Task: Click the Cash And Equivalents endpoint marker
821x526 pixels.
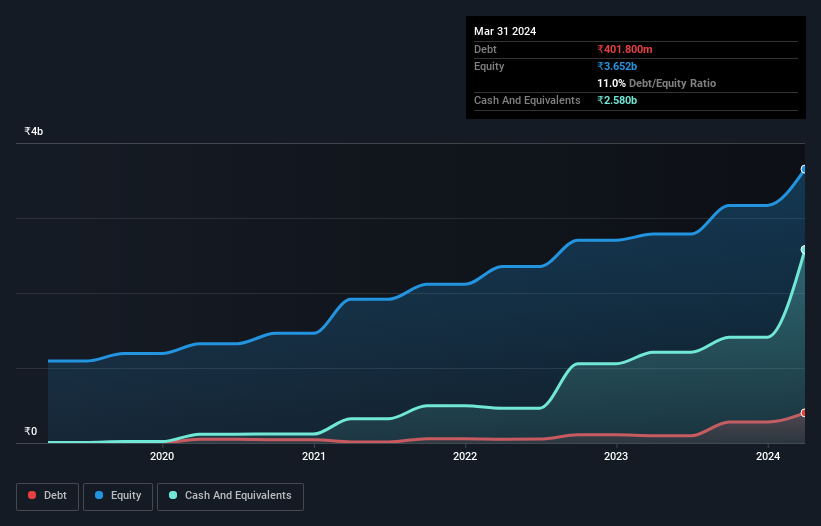Action: click(804, 250)
